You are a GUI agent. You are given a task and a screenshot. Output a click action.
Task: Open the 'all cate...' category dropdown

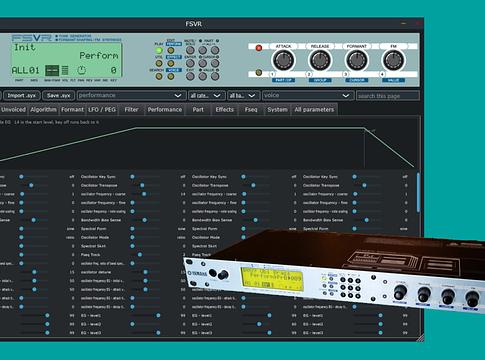pos(206,96)
